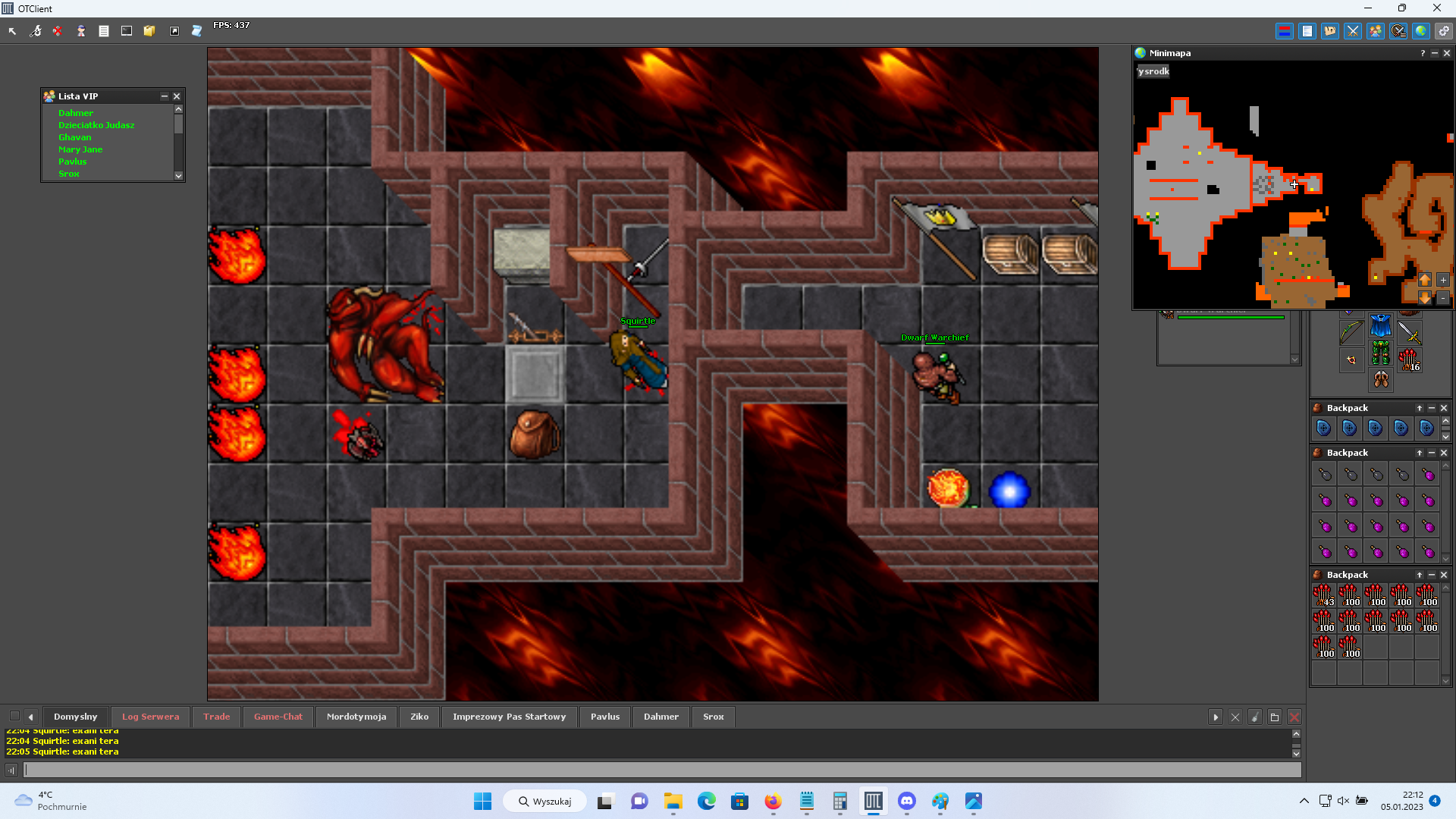This screenshot has height=819, width=1456.
Task: Select the blue armor equipment slot
Action: coord(1381,326)
